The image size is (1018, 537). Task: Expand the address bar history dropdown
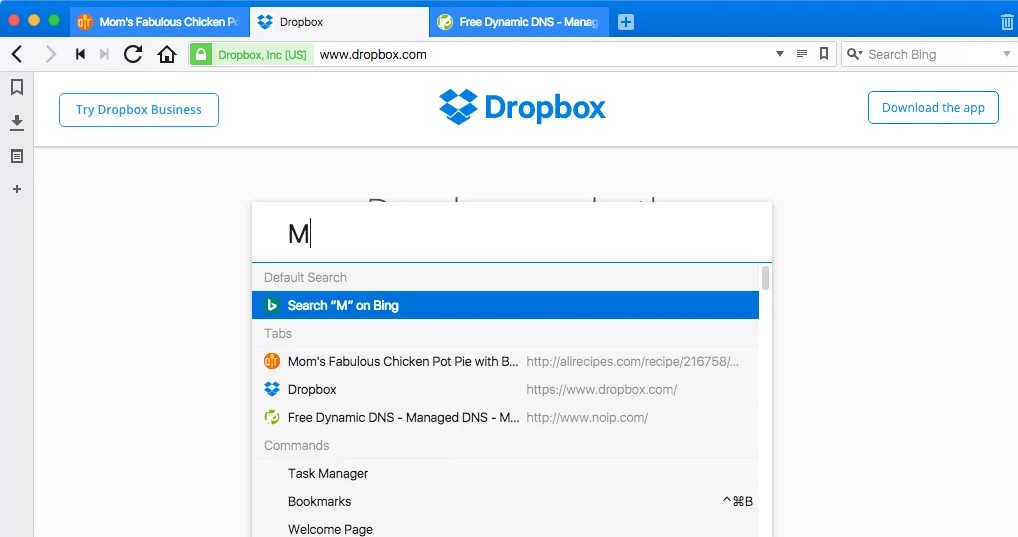780,54
